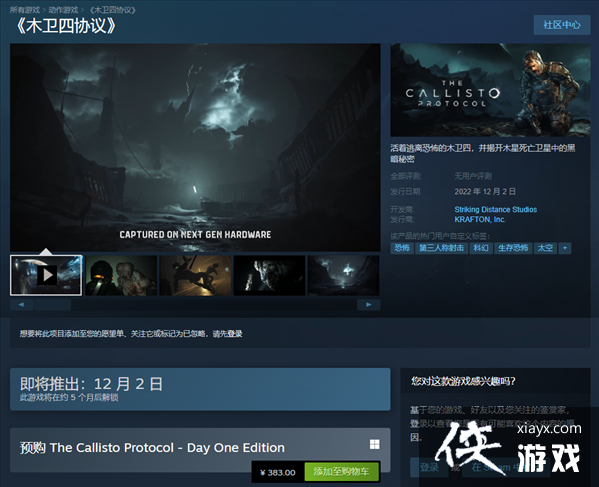Click the 太空 tag
Image resolution: width=599 pixels, height=487 pixels.
pyautogui.click(x=545, y=248)
